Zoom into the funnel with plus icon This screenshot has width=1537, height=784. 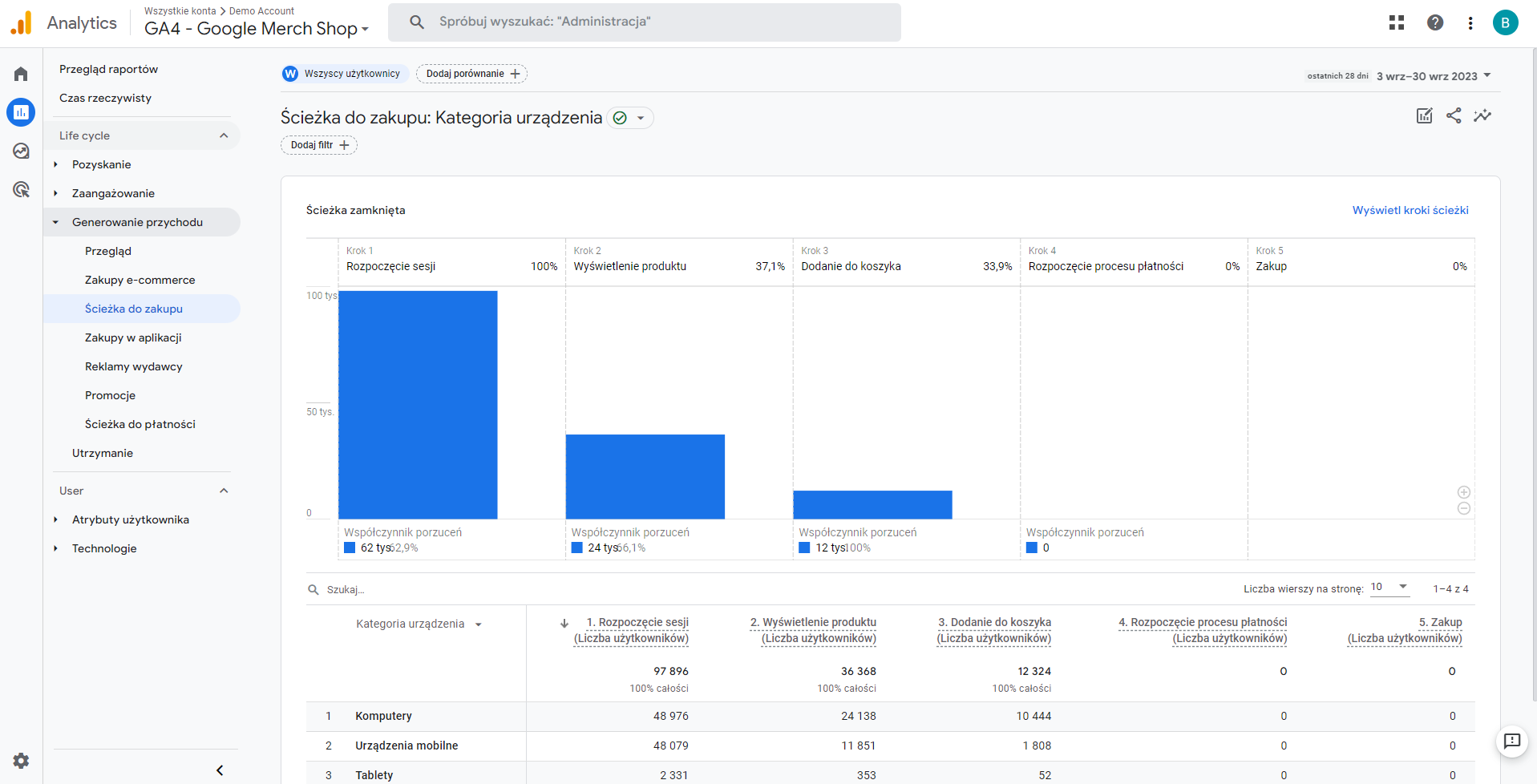click(x=1464, y=492)
